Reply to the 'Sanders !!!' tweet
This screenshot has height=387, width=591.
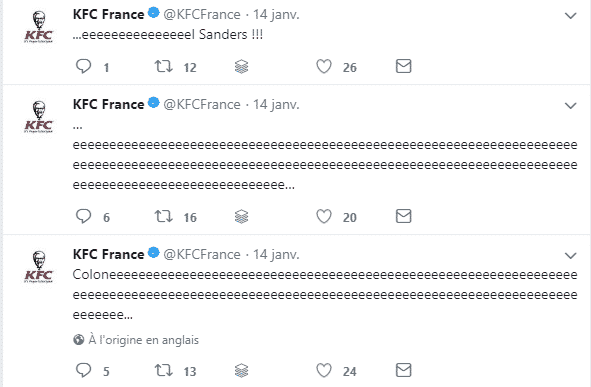coord(83,66)
